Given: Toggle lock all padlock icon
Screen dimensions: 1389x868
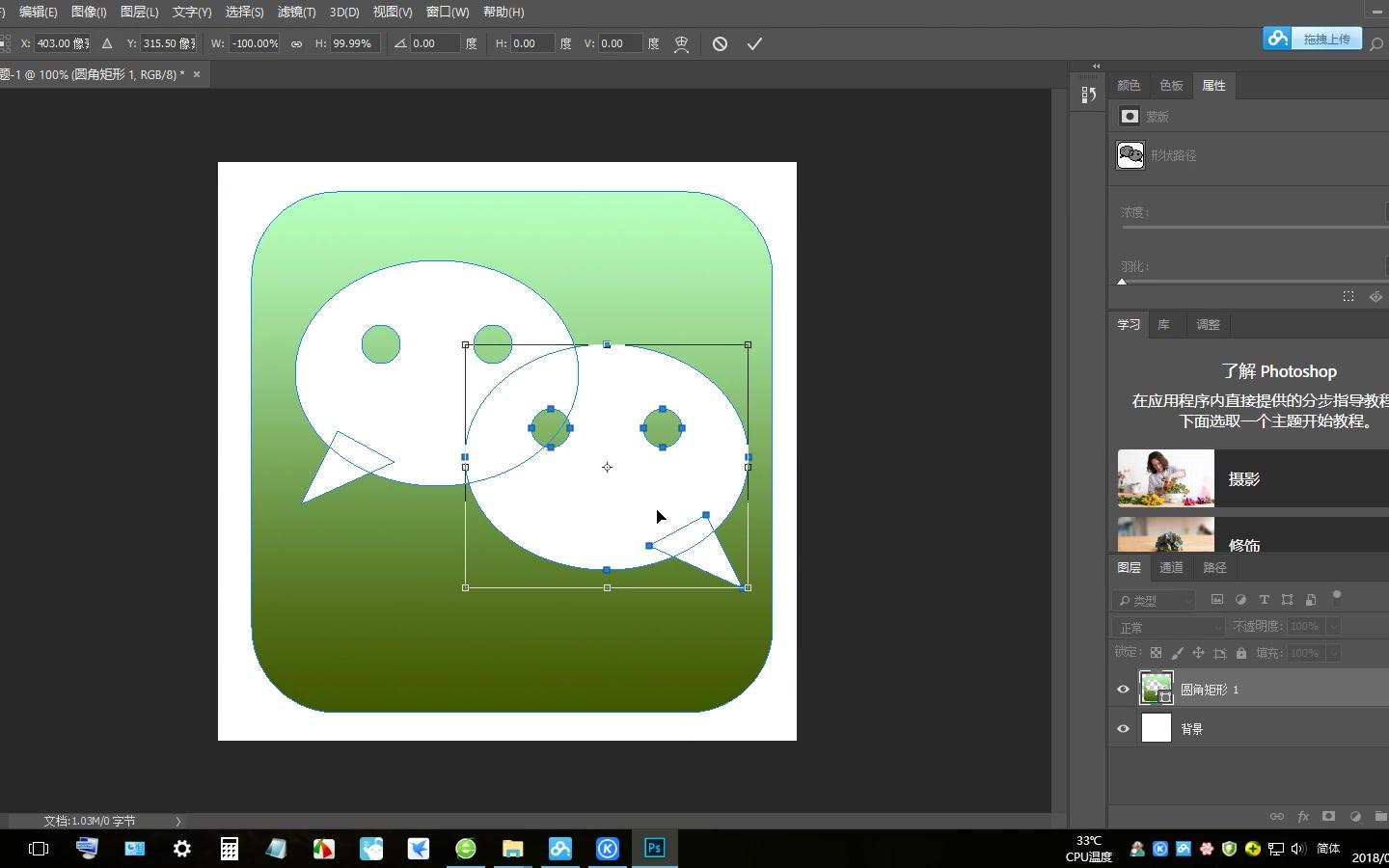Looking at the screenshot, I should point(1241,653).
